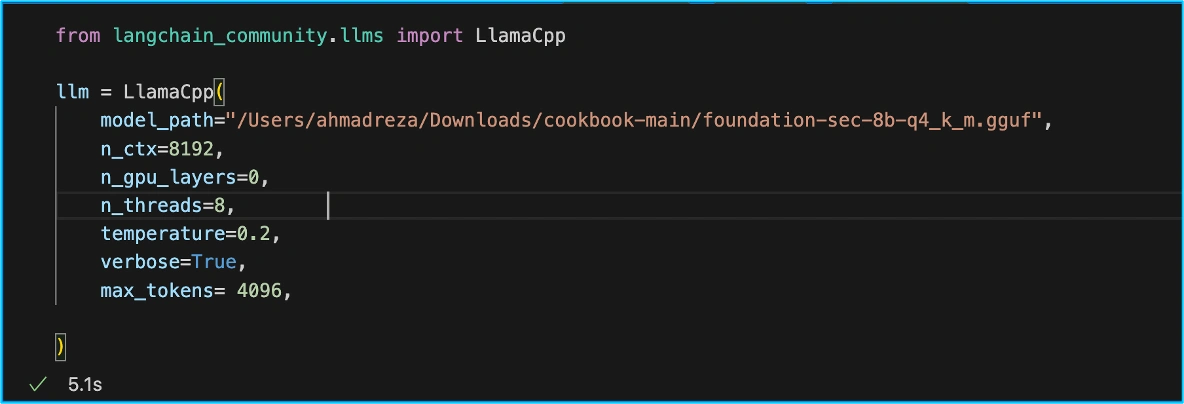Viewport: 1184px width, 404px height.
Task: Click the 5.1s execution time label
Action: 84,384
